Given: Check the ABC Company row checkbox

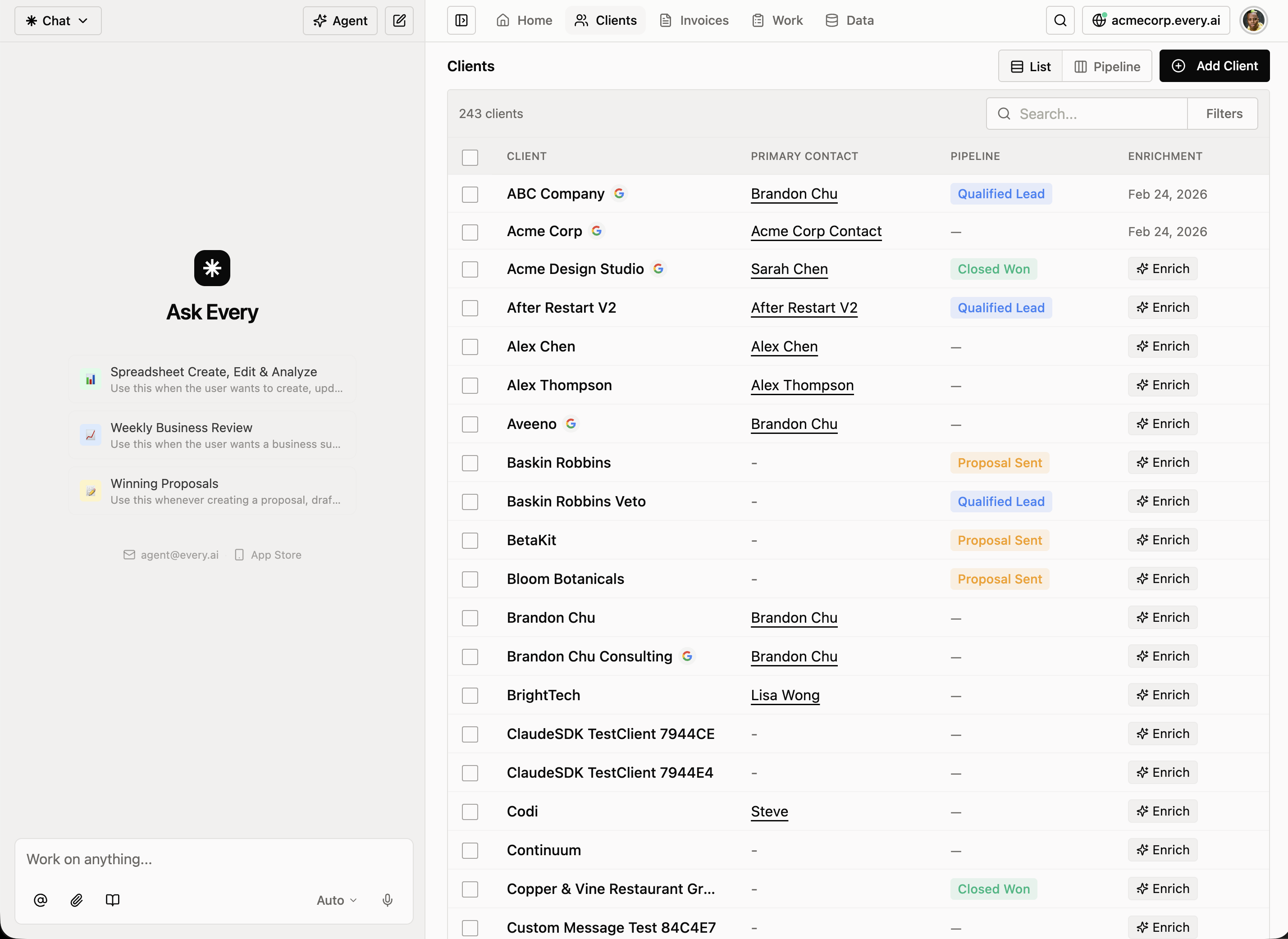Looking at the screenshot, I should [x=470, y=194].
